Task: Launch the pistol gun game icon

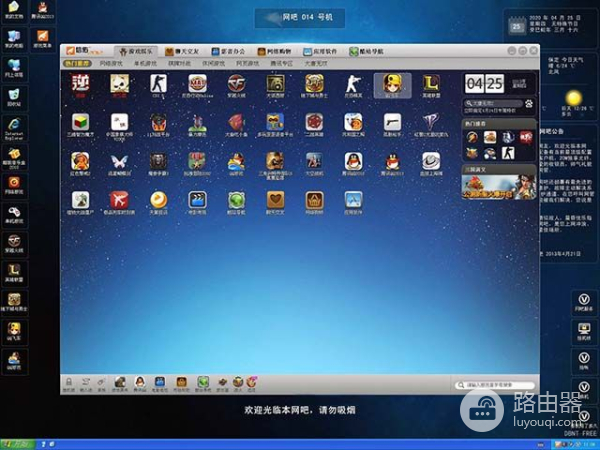Action: tap(393, 122)
